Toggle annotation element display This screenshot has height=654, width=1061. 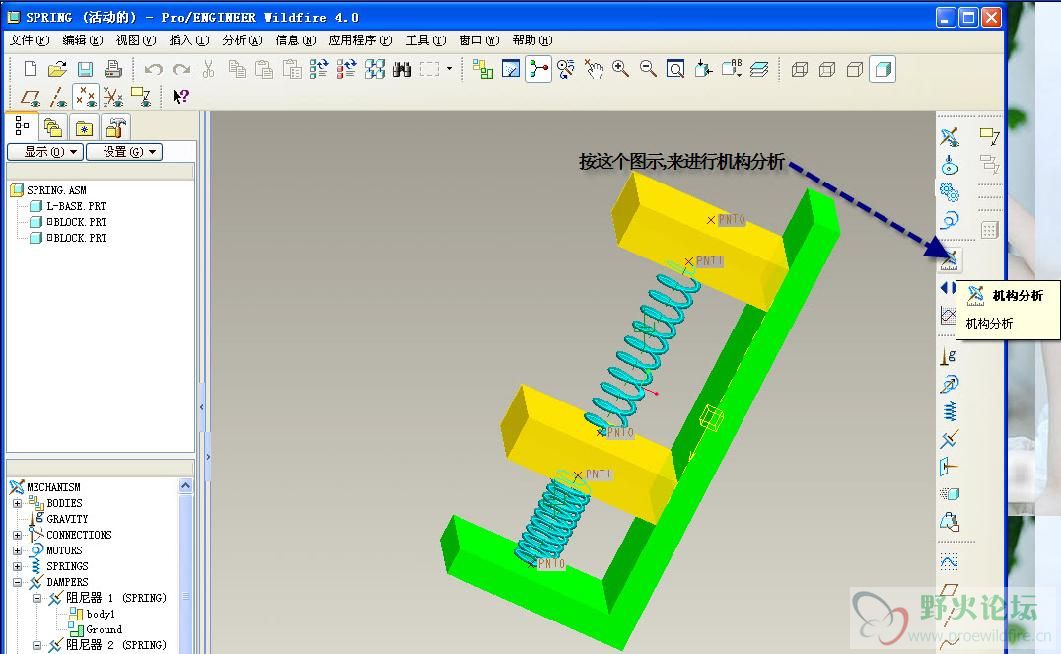pyautogui.click(x=141, y=97)
